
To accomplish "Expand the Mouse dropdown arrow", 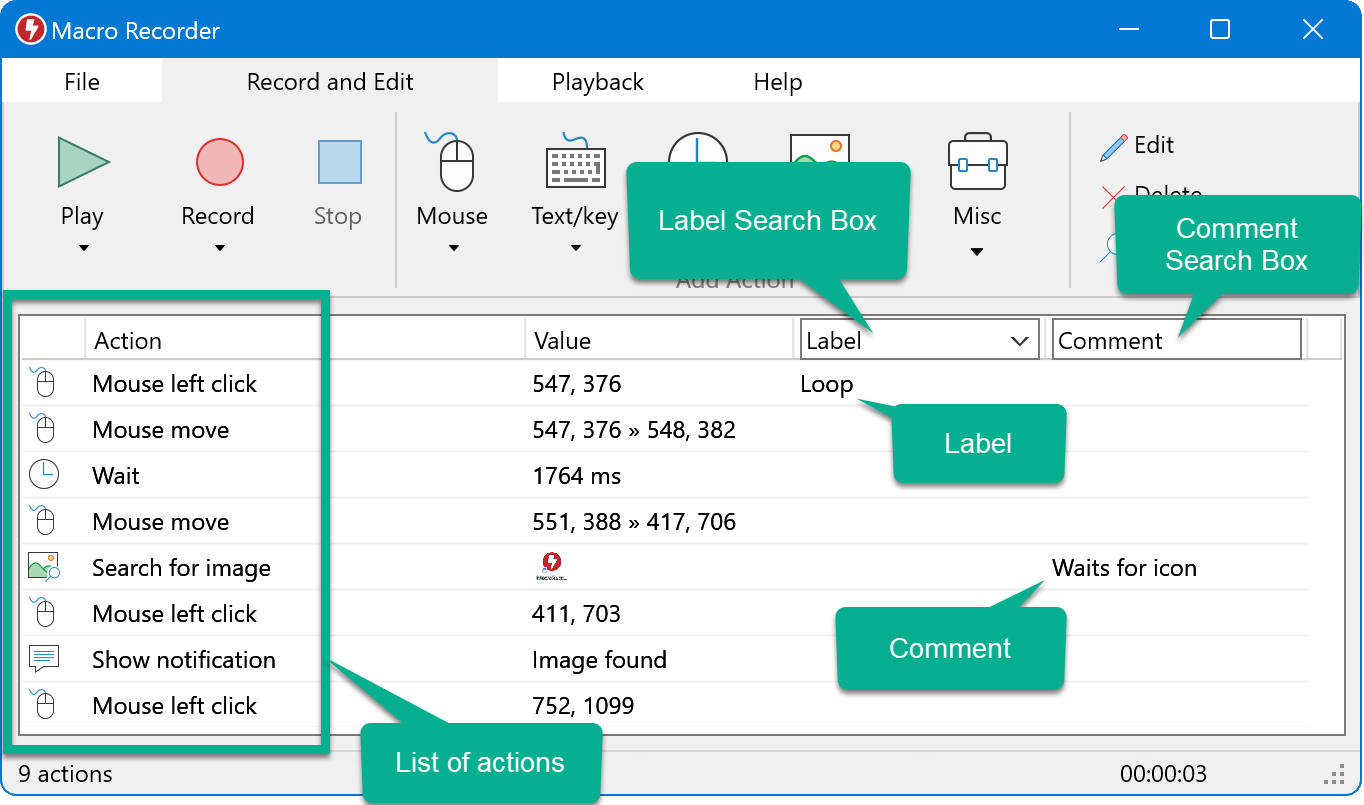I will (x=453, y=249).
